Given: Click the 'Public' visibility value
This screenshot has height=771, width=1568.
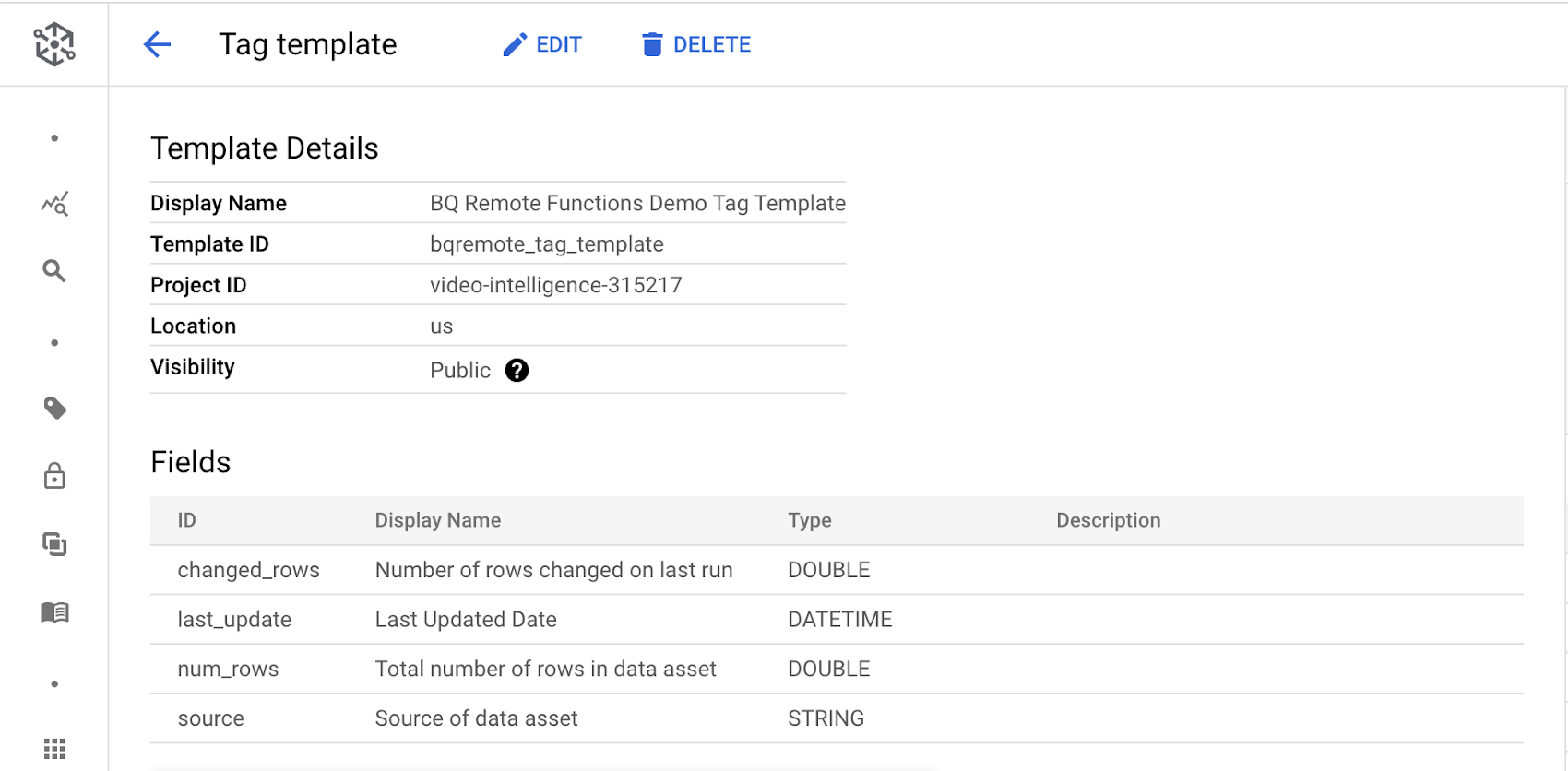Looking at the screenshot, I should pyautogui.click(x=460, y=370).
